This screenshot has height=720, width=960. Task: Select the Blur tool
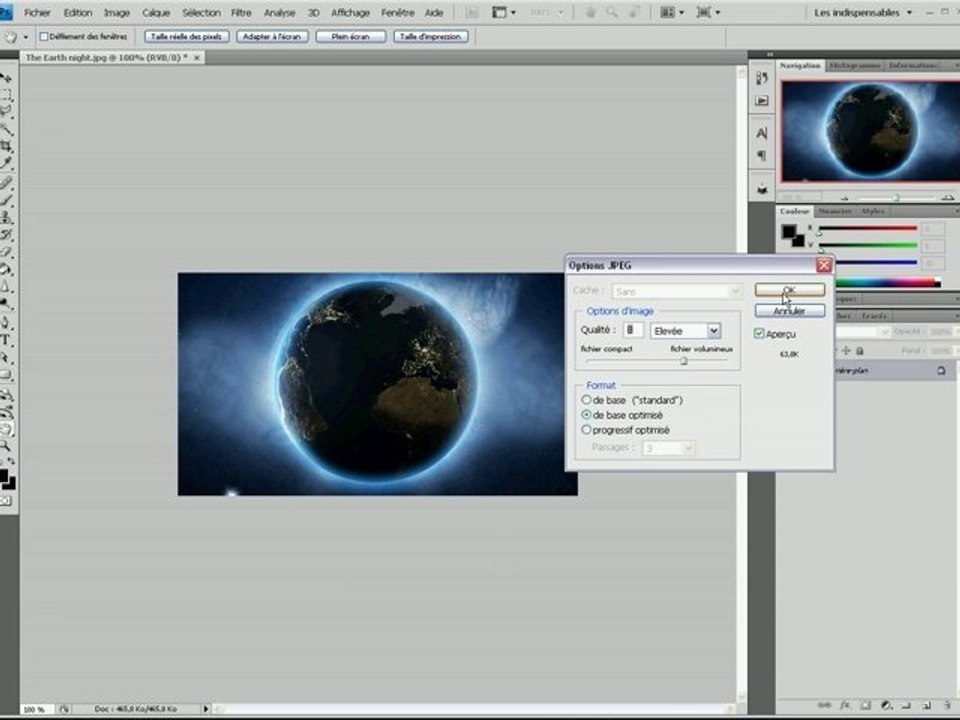click(6, 286)
